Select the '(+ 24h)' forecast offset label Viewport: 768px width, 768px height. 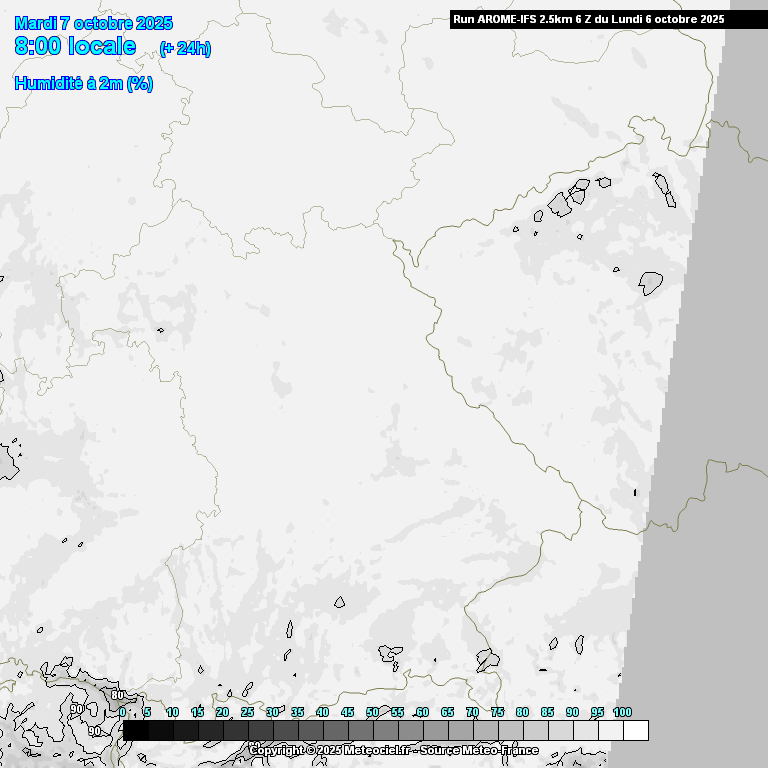(x=185, y=49)
